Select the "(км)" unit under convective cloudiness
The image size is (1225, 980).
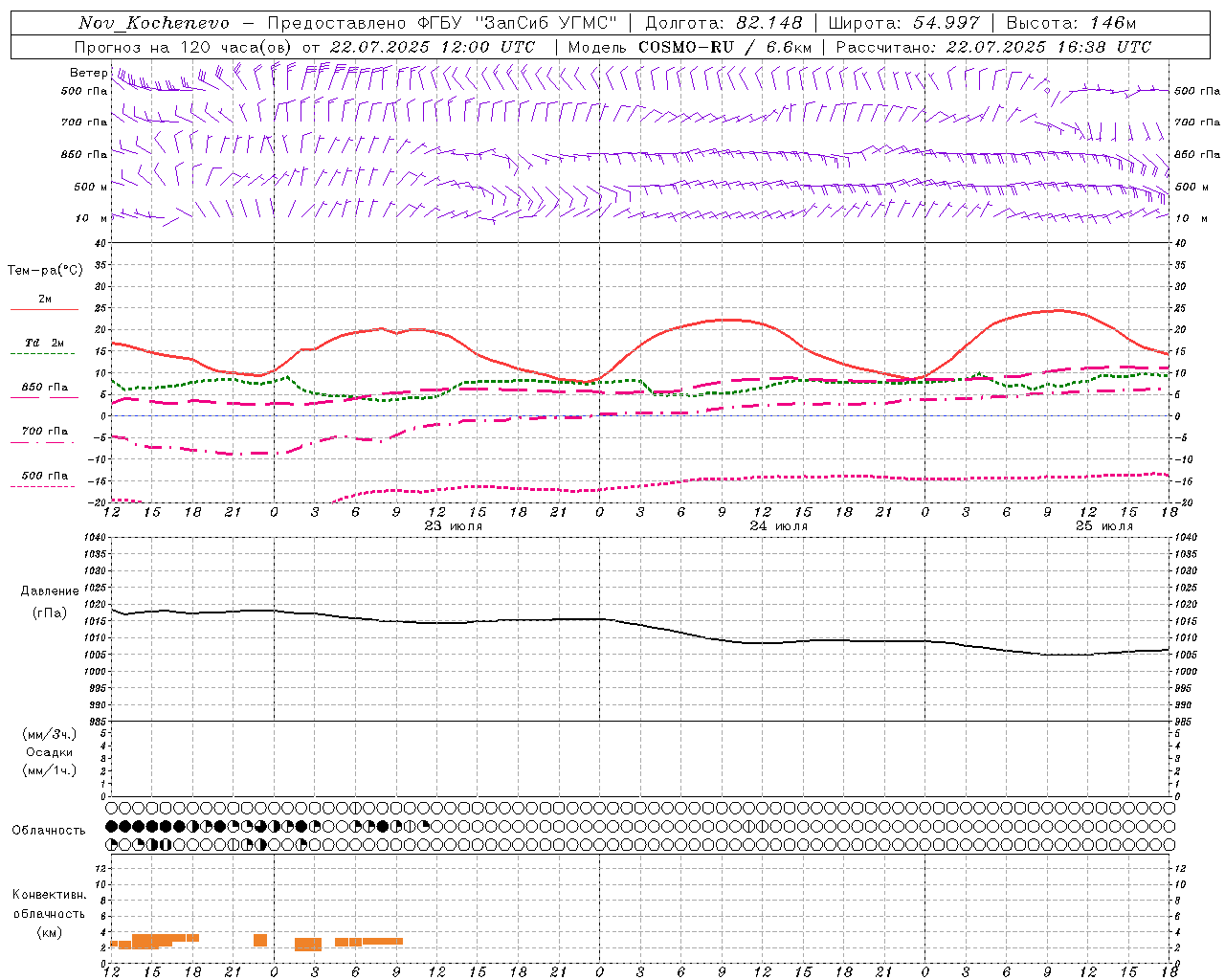(50, 932)
